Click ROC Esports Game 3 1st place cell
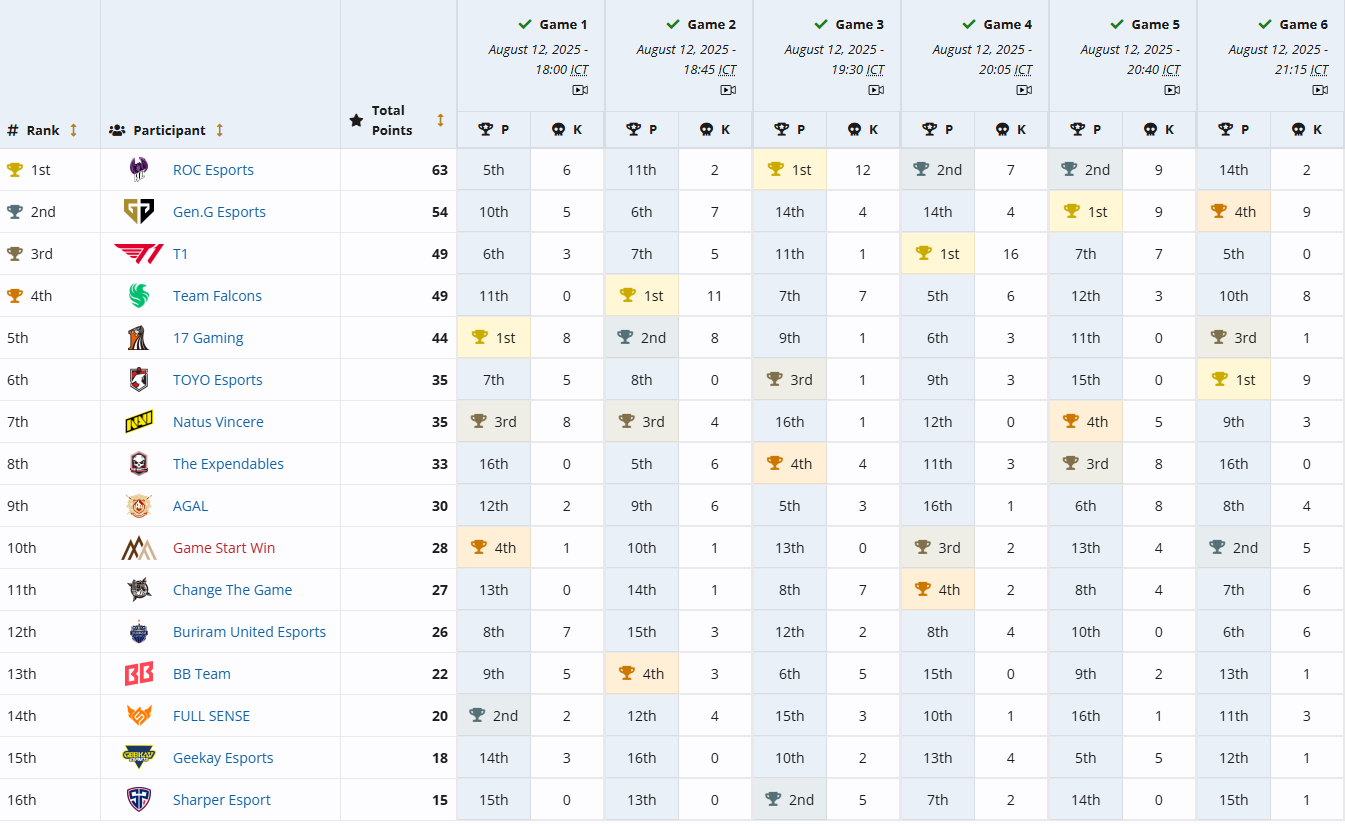 [x=790, y=170]
